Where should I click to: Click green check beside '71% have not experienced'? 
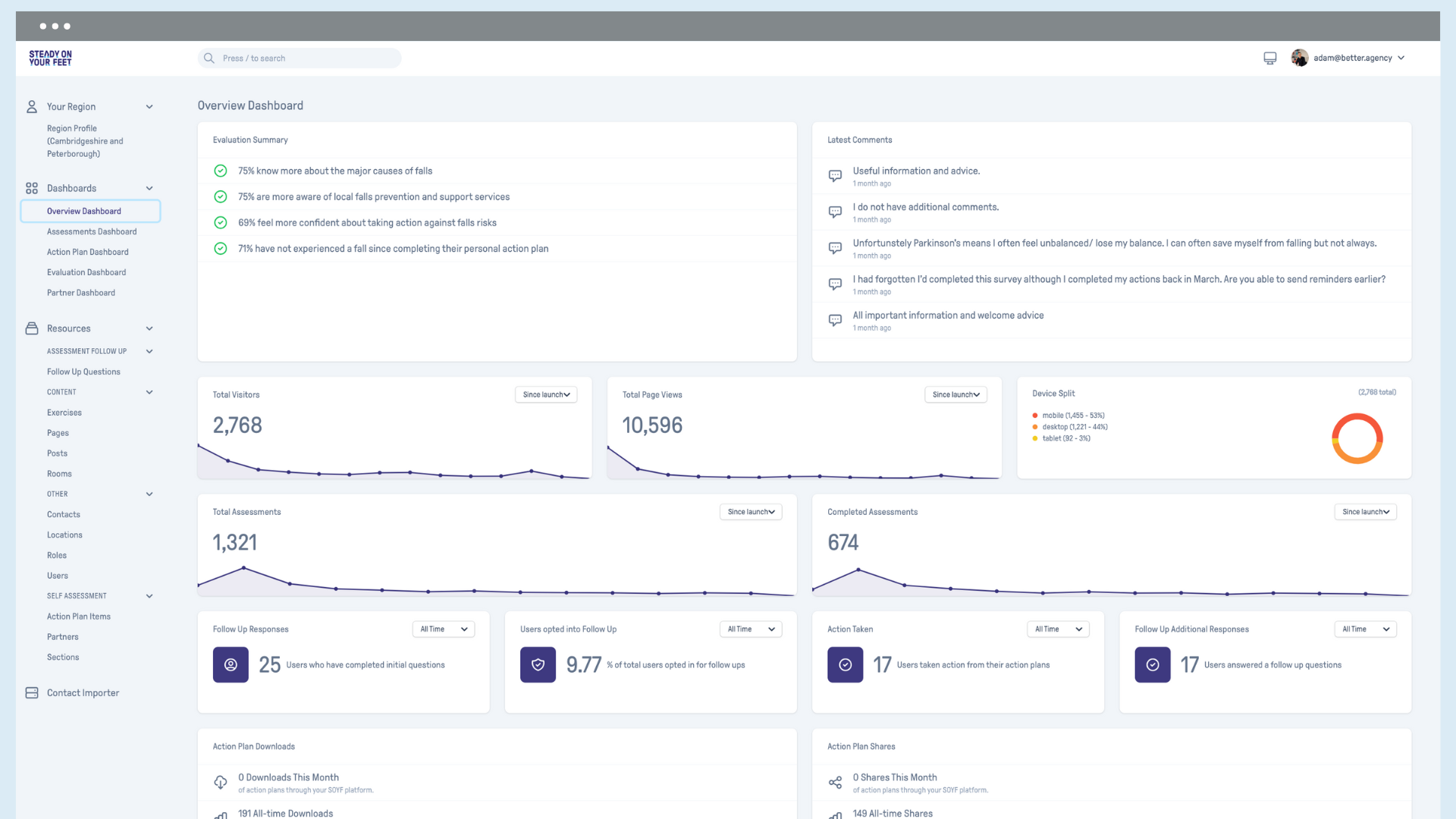(x=221, y=249)
